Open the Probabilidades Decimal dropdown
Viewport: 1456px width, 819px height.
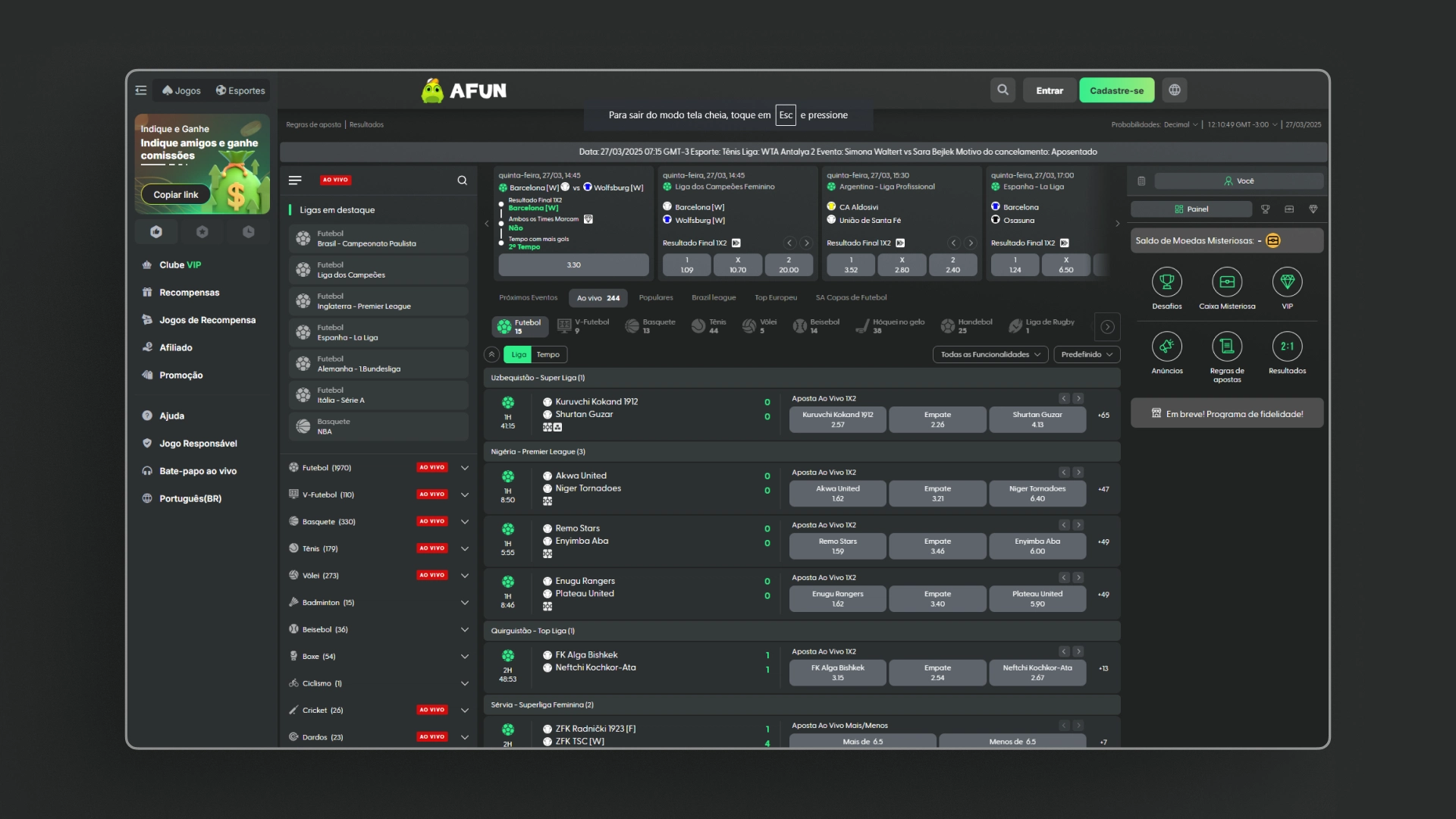pos(1181,125)
